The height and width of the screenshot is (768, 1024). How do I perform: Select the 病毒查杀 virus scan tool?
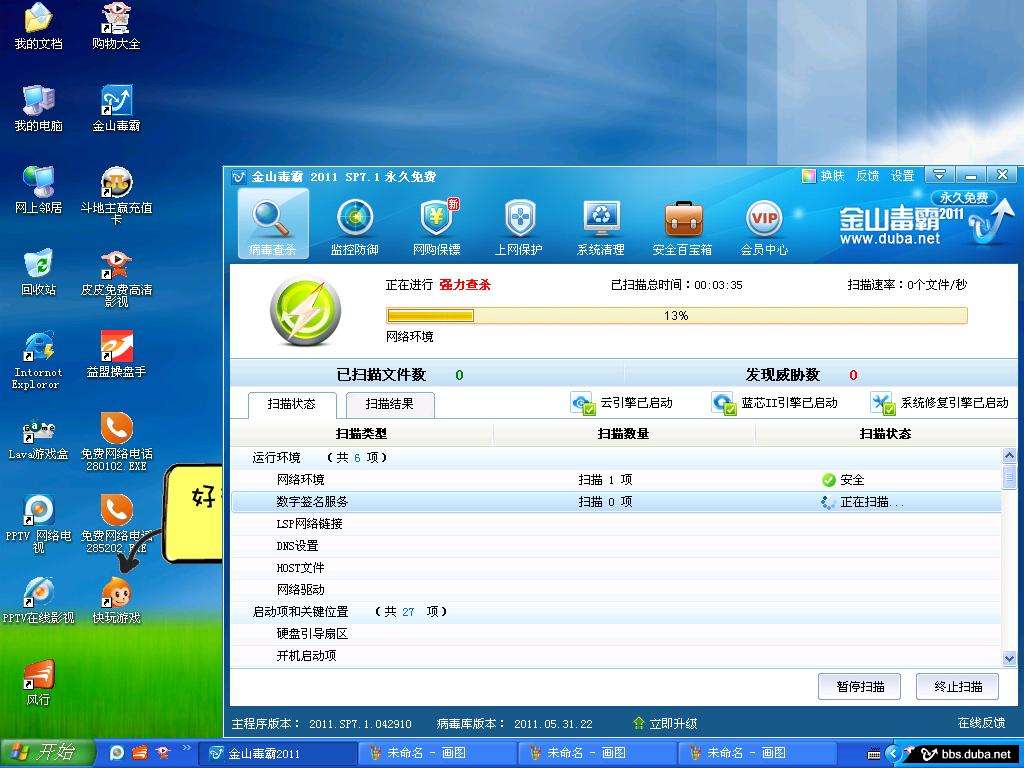point(273,222)
